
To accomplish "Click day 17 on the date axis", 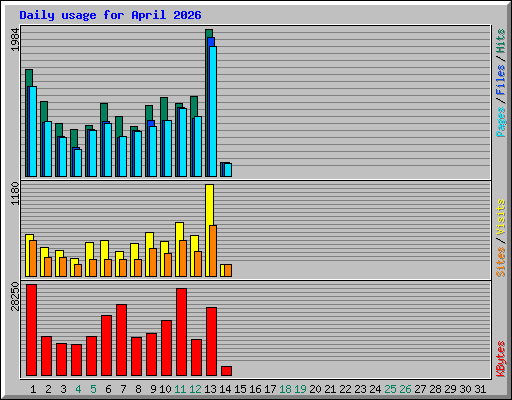I will point(270,389).
